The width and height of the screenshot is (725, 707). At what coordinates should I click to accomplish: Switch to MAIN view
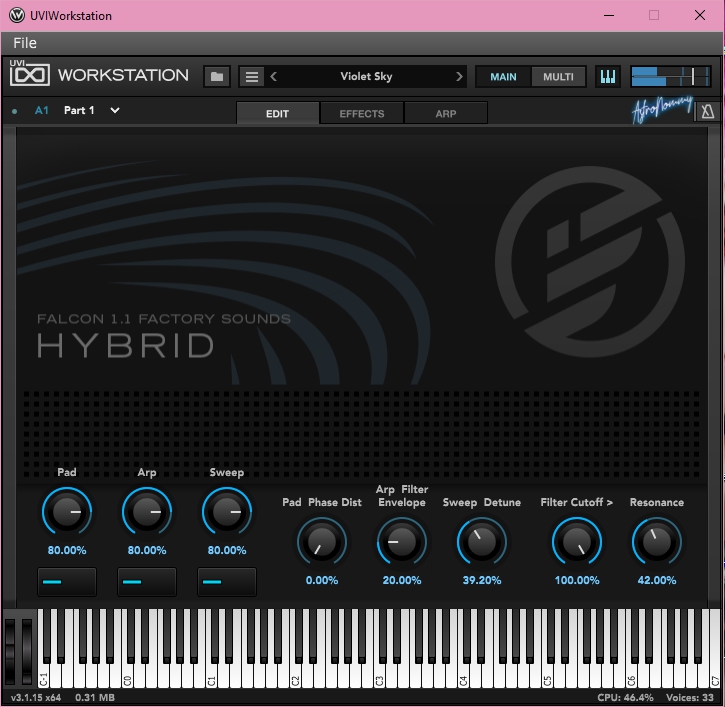(x=503, y=77)
